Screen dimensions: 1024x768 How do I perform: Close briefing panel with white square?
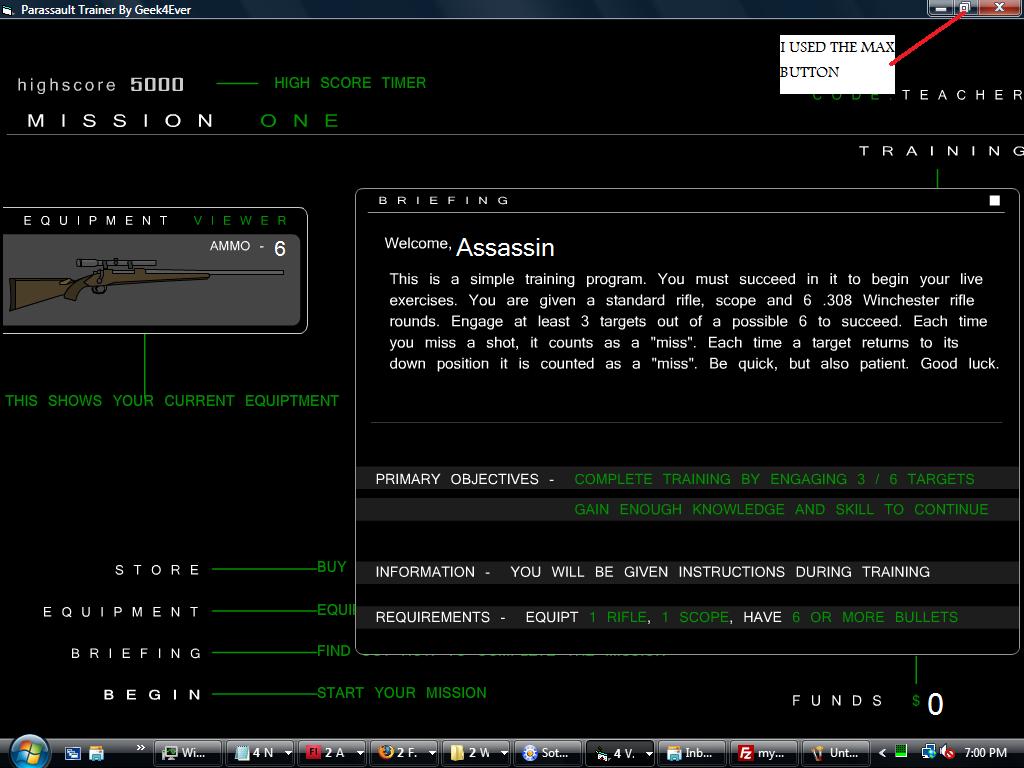pyautogui.click(x=994, y=201)
